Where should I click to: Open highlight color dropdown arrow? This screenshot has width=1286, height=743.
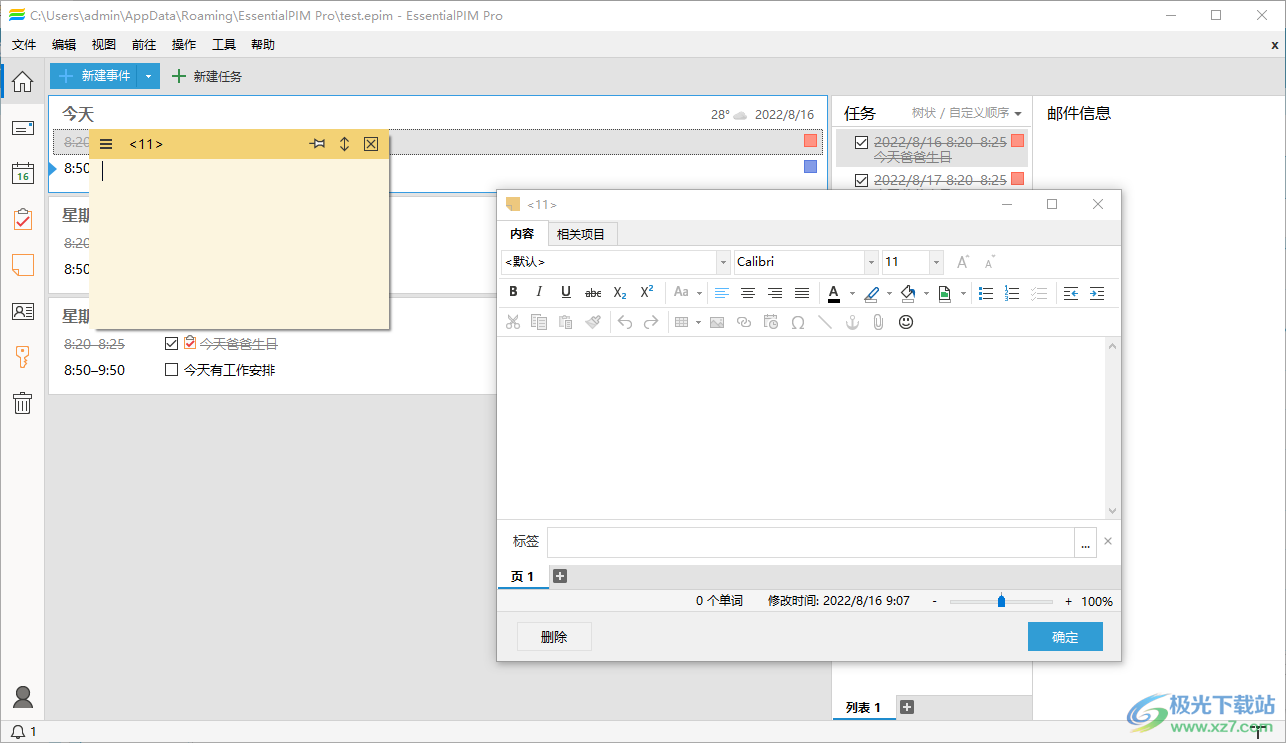pyautogui.click(x=889, y=293)
